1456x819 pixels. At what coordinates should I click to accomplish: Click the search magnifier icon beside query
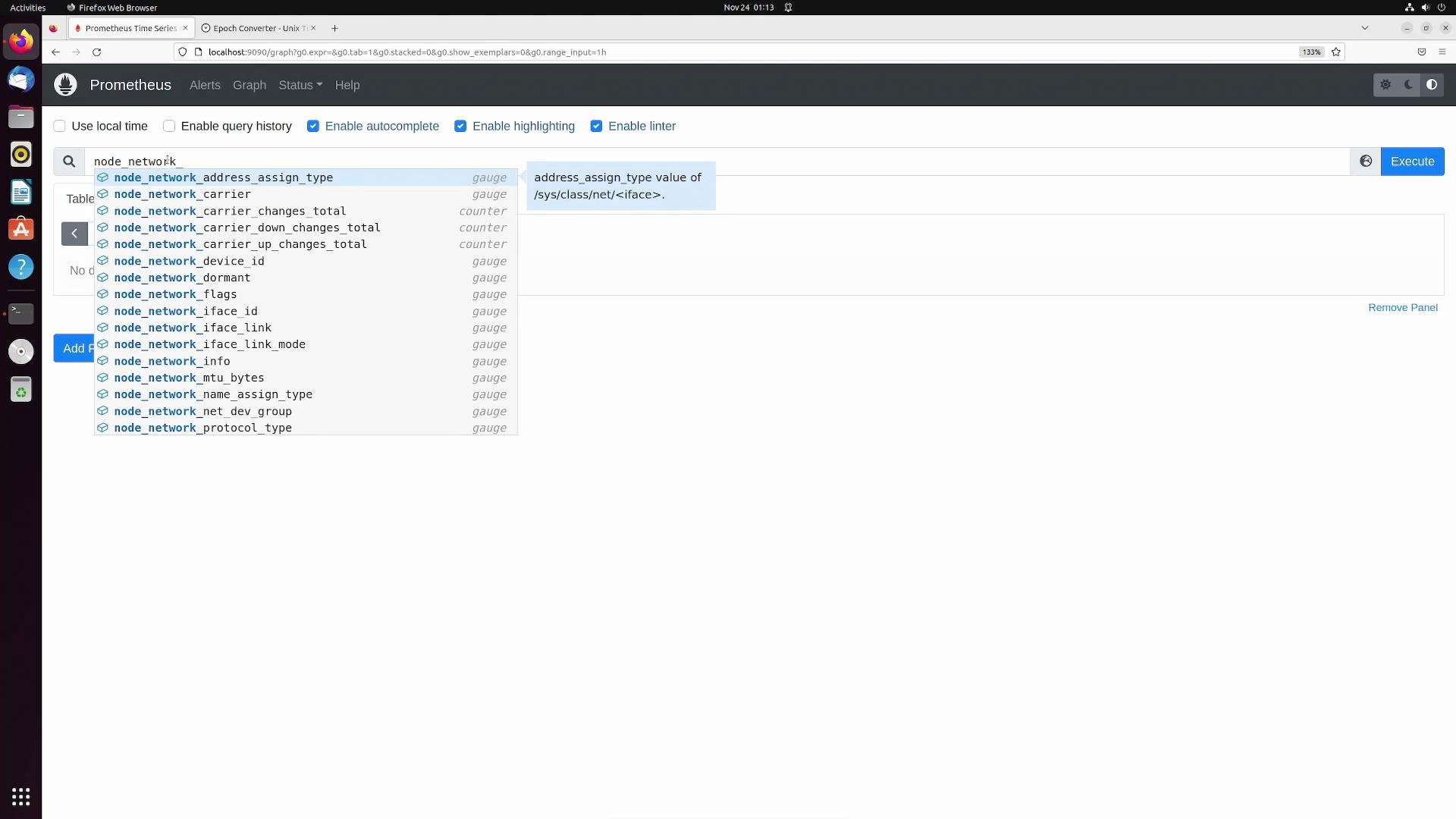(69, 162)
